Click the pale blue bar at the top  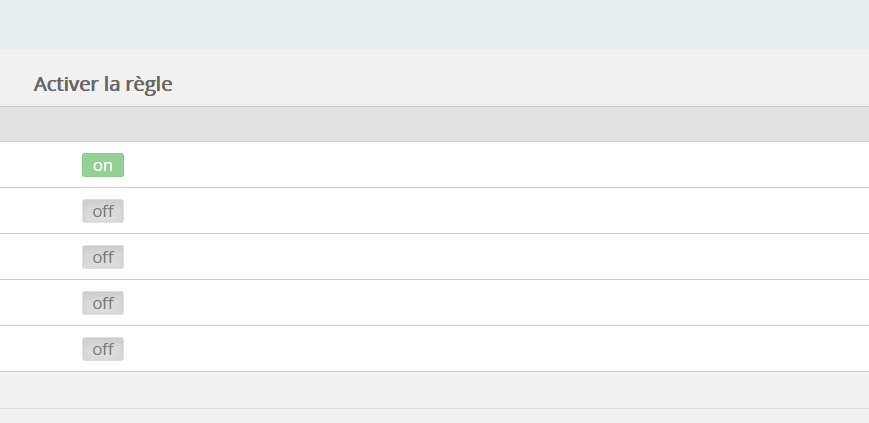coord(434,24)
